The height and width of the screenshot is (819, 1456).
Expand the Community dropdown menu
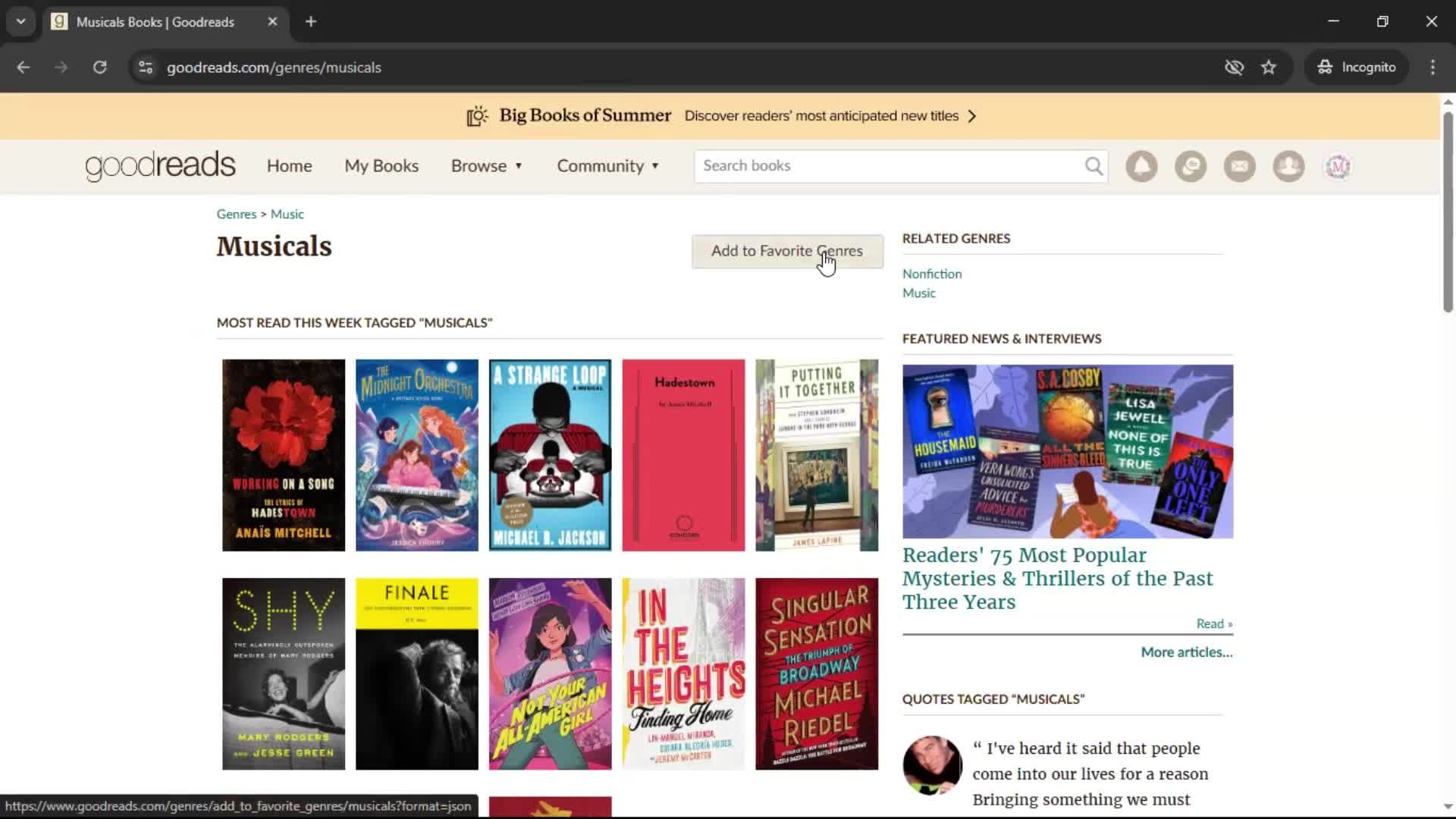608,166
